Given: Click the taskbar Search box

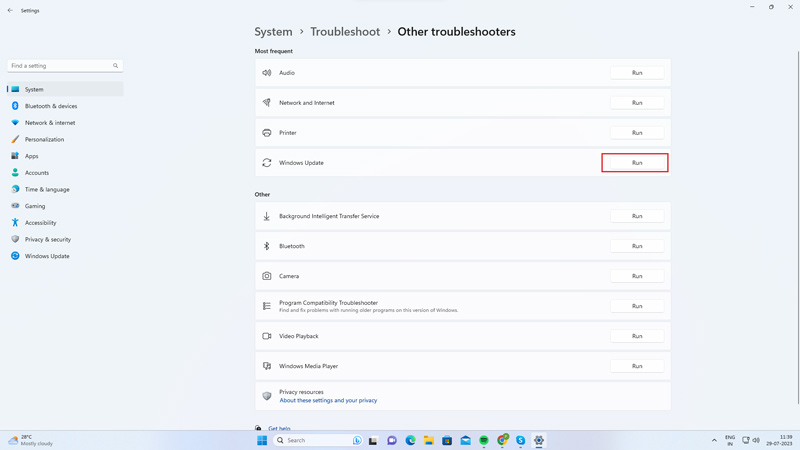Looking at the screenshot, I should click(x=318, y=440).
